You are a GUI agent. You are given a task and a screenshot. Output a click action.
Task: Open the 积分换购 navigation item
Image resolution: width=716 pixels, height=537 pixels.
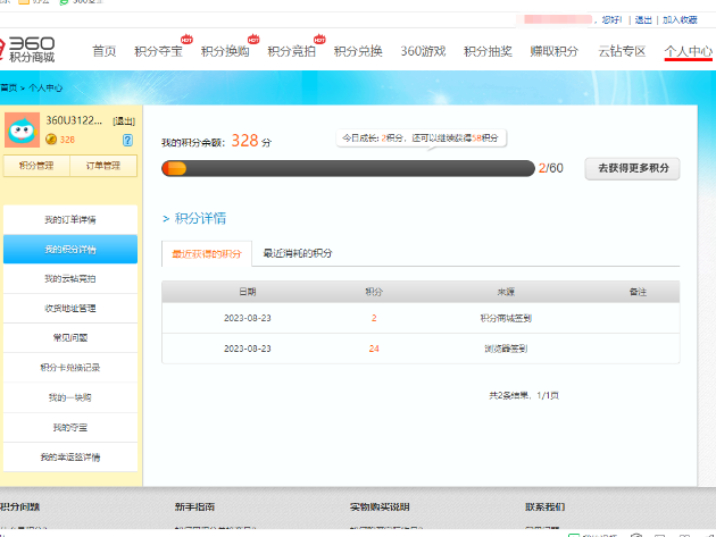coord(225,51)
